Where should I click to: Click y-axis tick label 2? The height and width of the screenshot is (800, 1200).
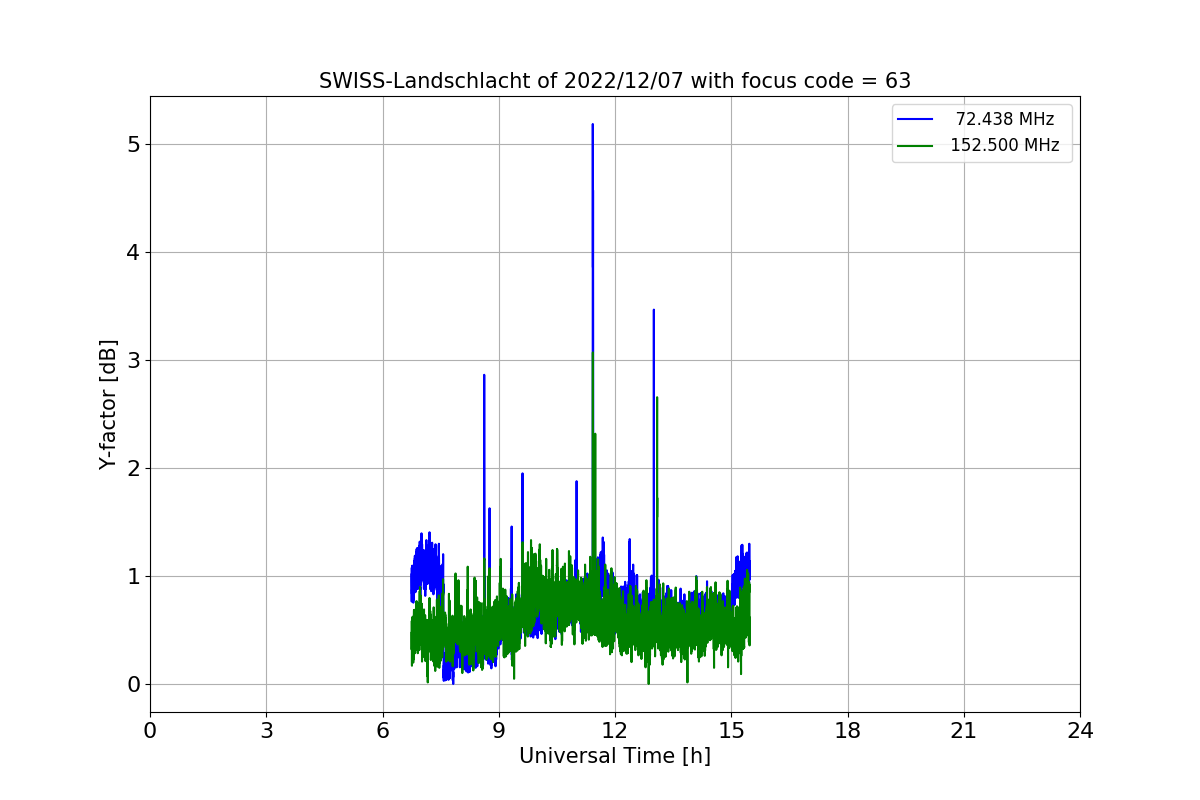coord(133,468)
